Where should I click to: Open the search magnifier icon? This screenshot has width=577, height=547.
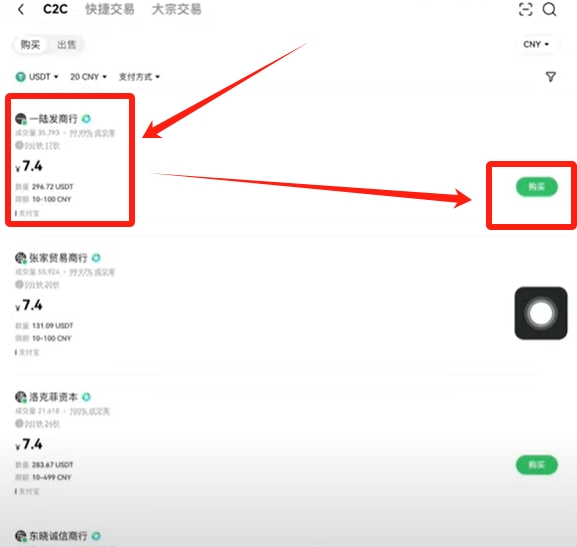[549, 10]
